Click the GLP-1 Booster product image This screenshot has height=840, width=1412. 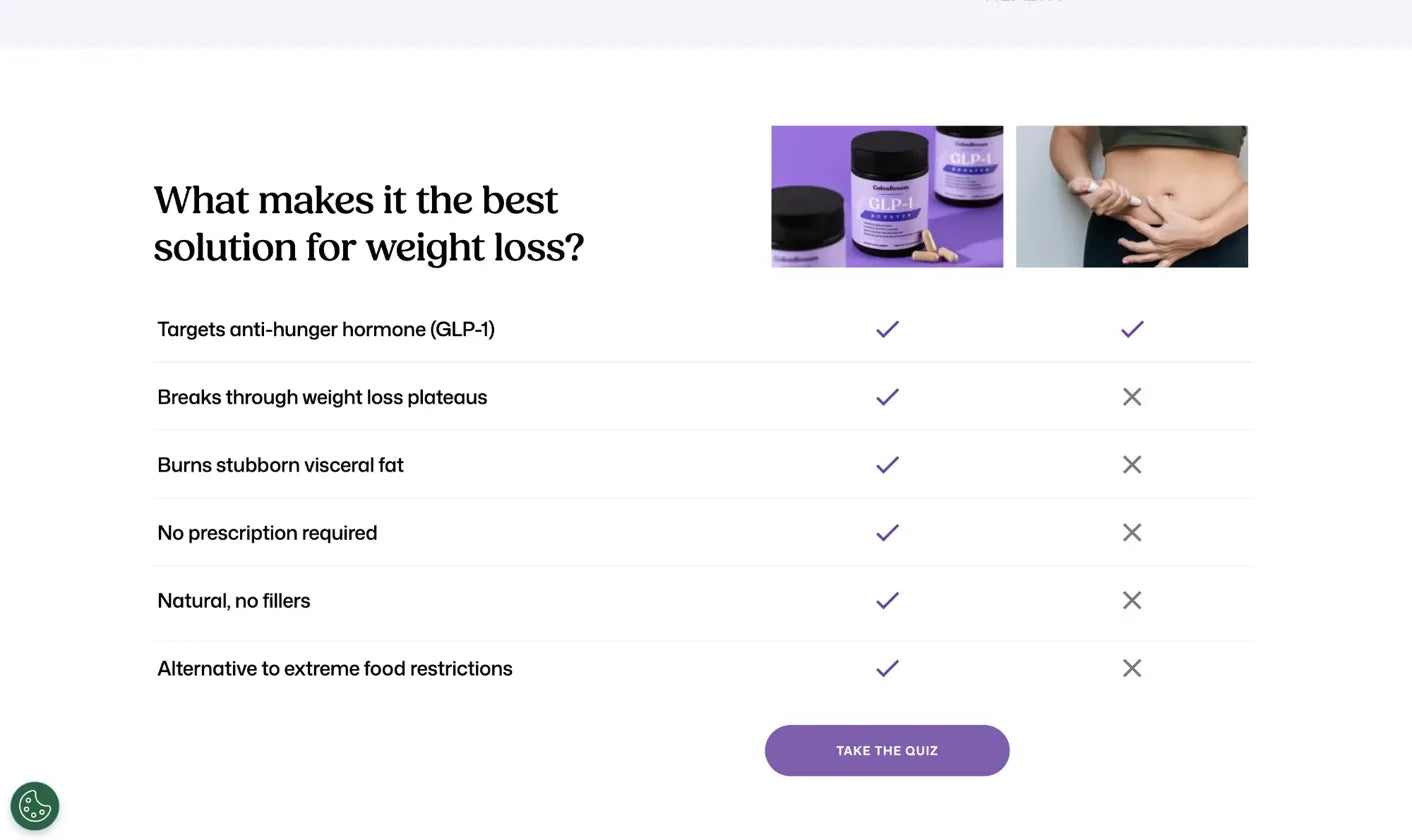point(887,197)
